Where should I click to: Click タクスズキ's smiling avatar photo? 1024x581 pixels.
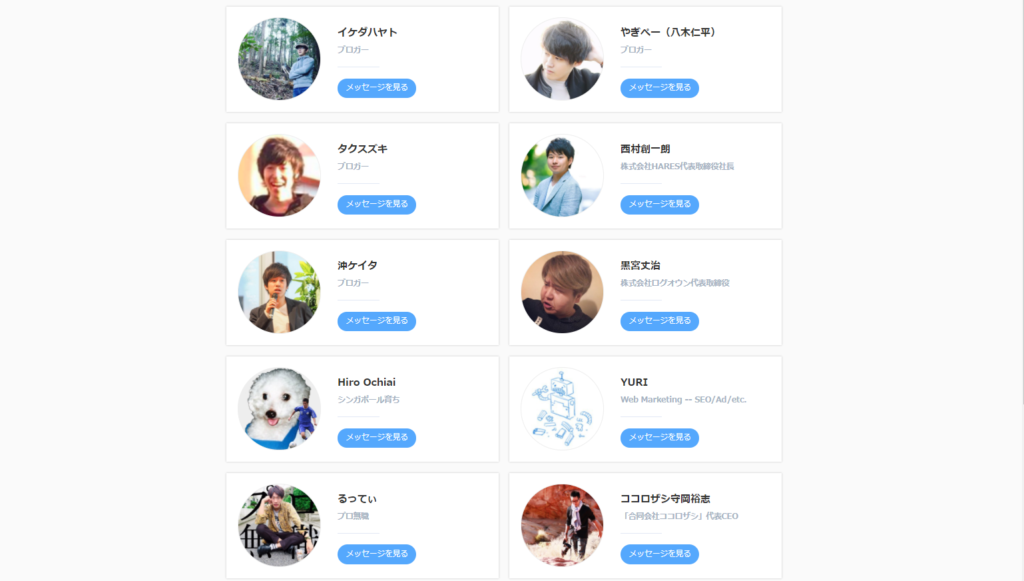click(x=279, y=176)
